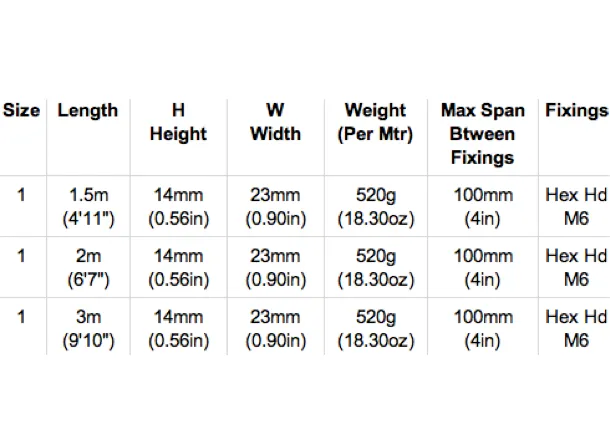Select the 1.5m (4'11") length cell
This screenshot has width=610, height=442.
[x=89, y=207]
